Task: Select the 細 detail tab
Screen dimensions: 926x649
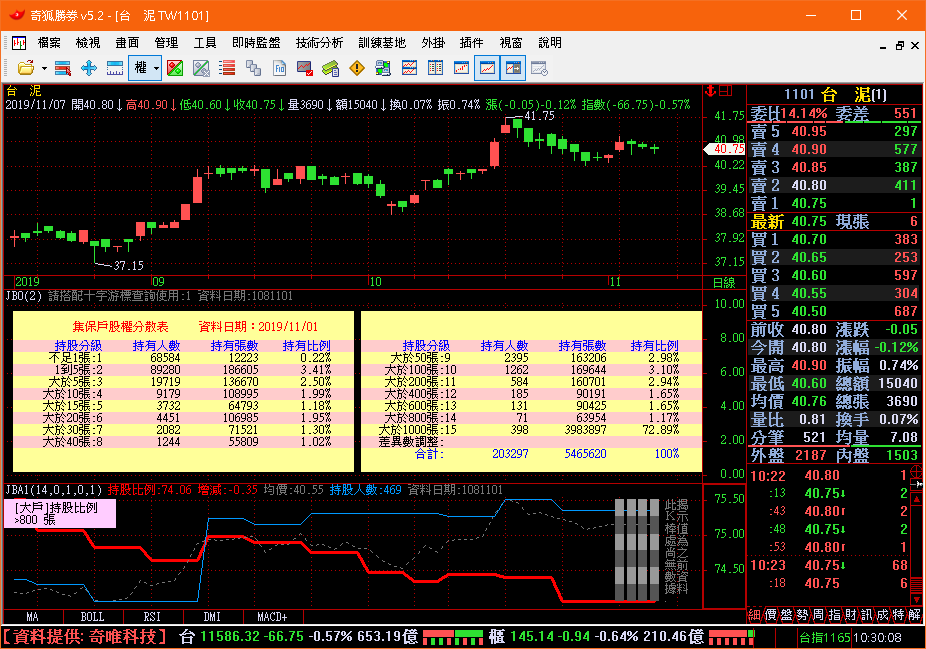Action: click(754, 615)
